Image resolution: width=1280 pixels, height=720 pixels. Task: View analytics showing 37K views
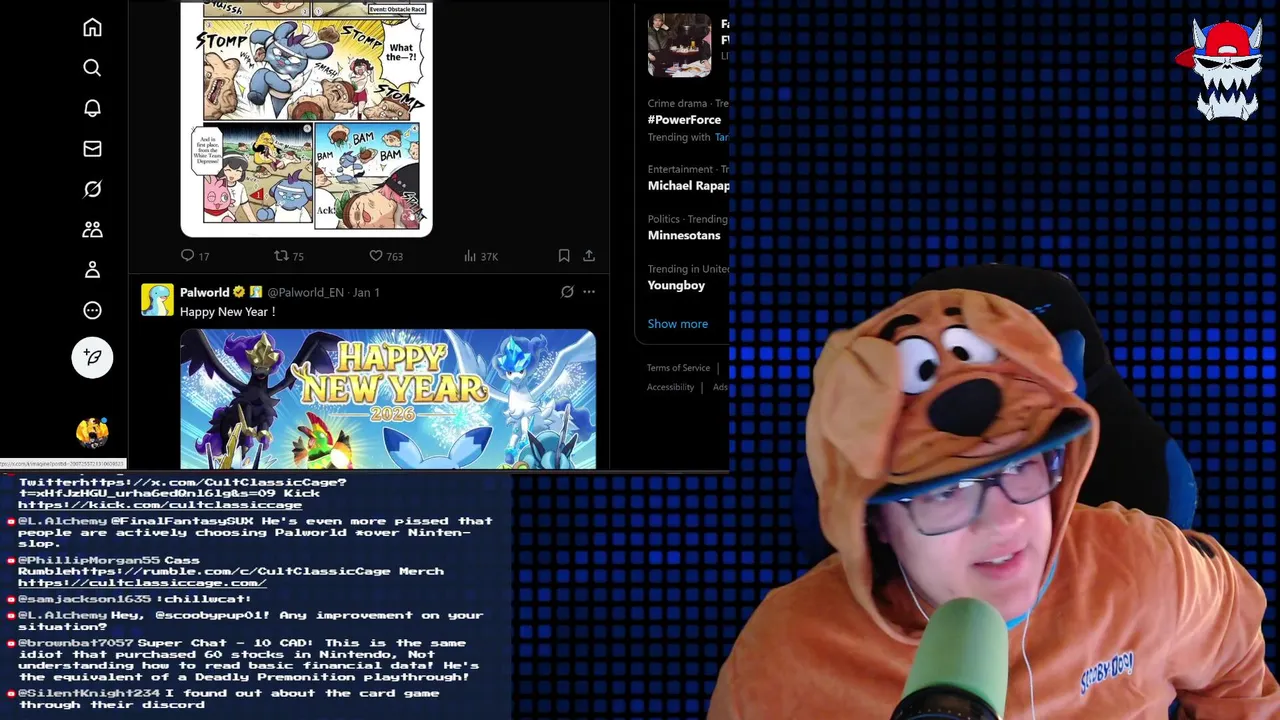point(481,256)
